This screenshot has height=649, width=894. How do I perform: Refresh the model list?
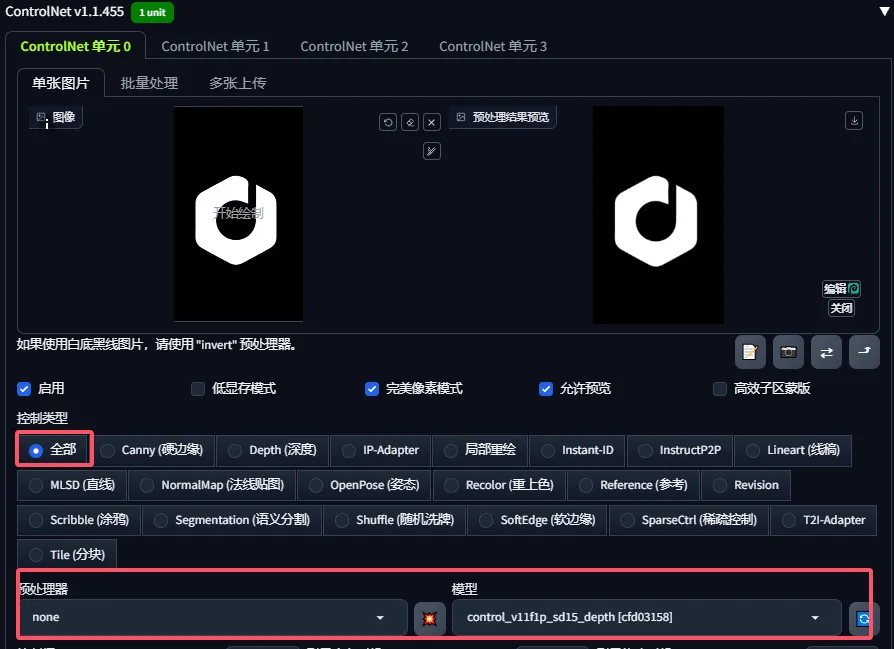tap(863, 618)
